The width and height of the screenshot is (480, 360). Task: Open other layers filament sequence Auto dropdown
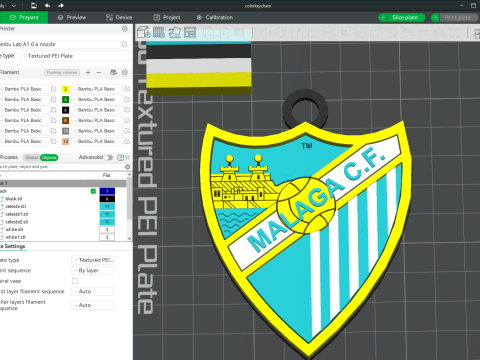(x=93, y=305)
